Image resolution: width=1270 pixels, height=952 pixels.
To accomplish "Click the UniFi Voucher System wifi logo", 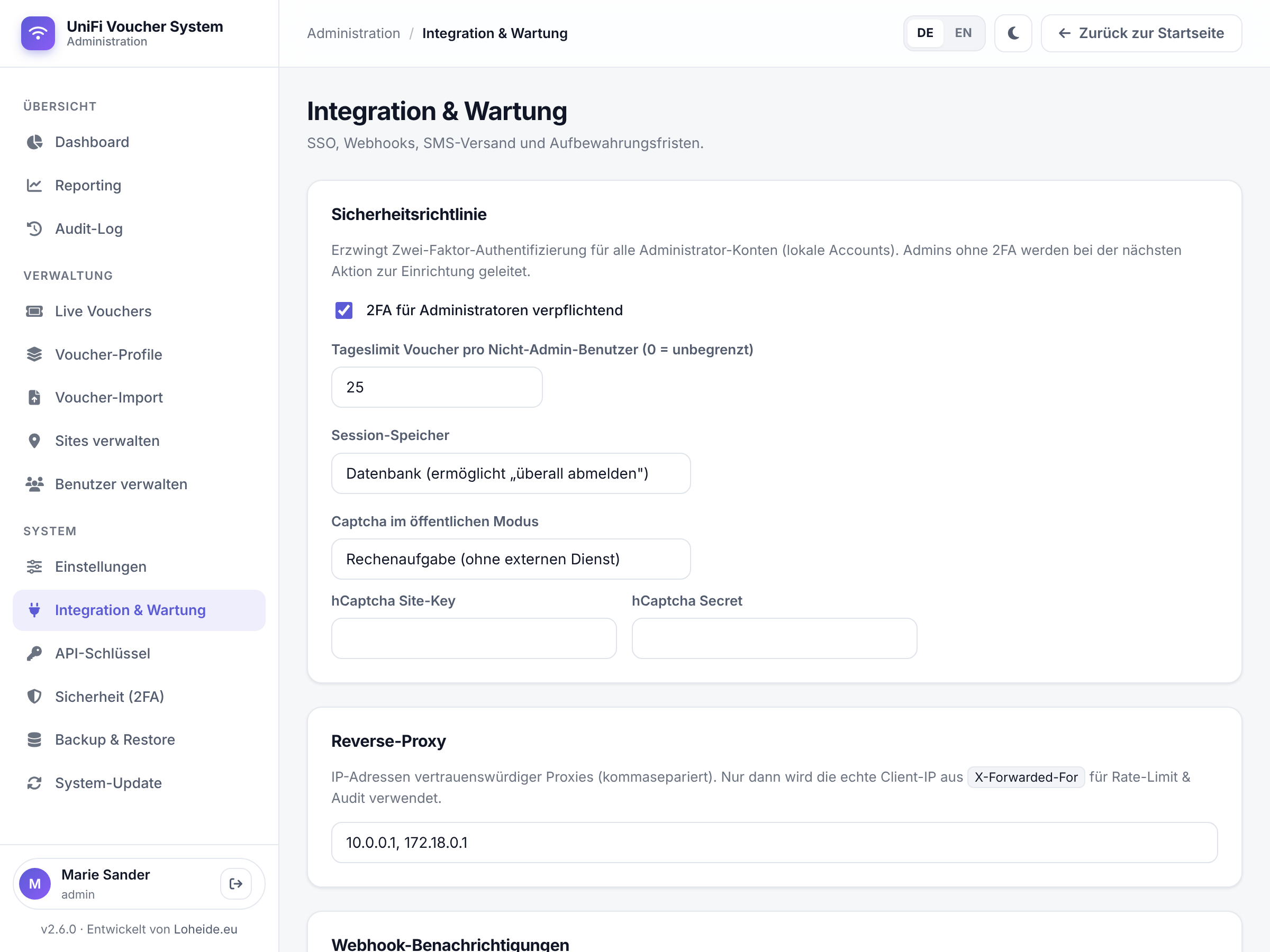I will 38,33.
